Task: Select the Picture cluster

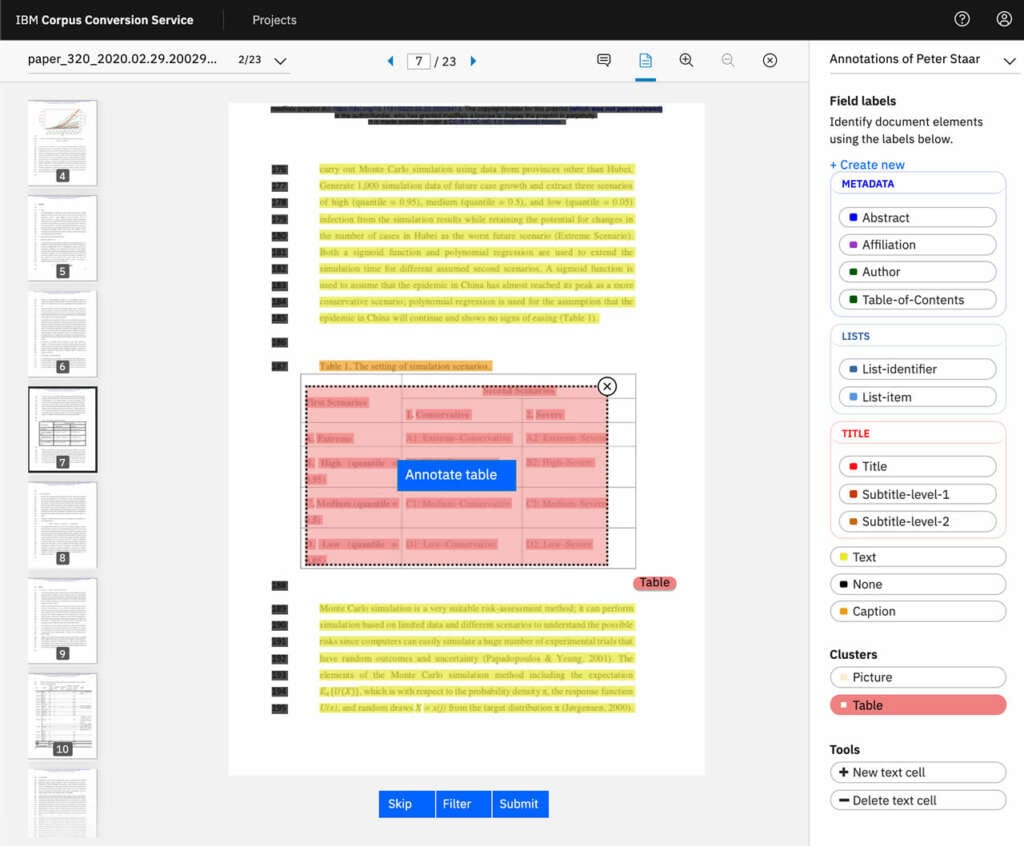Action: pos(918,677)
